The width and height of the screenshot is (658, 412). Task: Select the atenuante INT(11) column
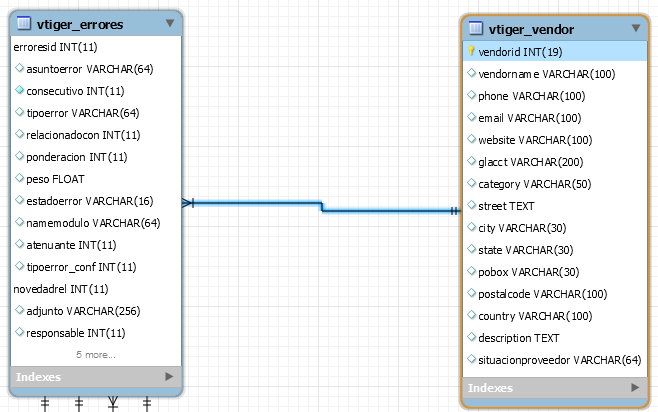pos(96,245)
